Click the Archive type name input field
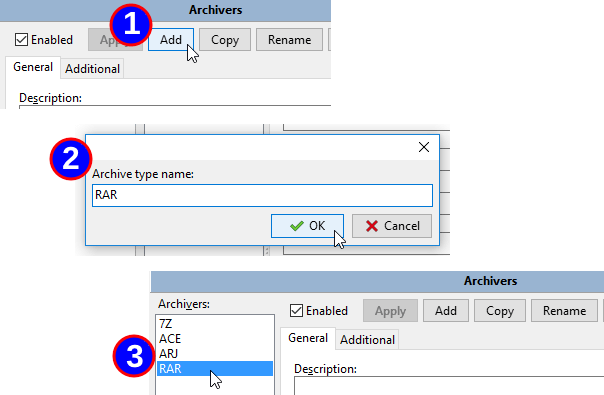Image resolution: width=604 pixels, height=395 pixels. point(262,195)
